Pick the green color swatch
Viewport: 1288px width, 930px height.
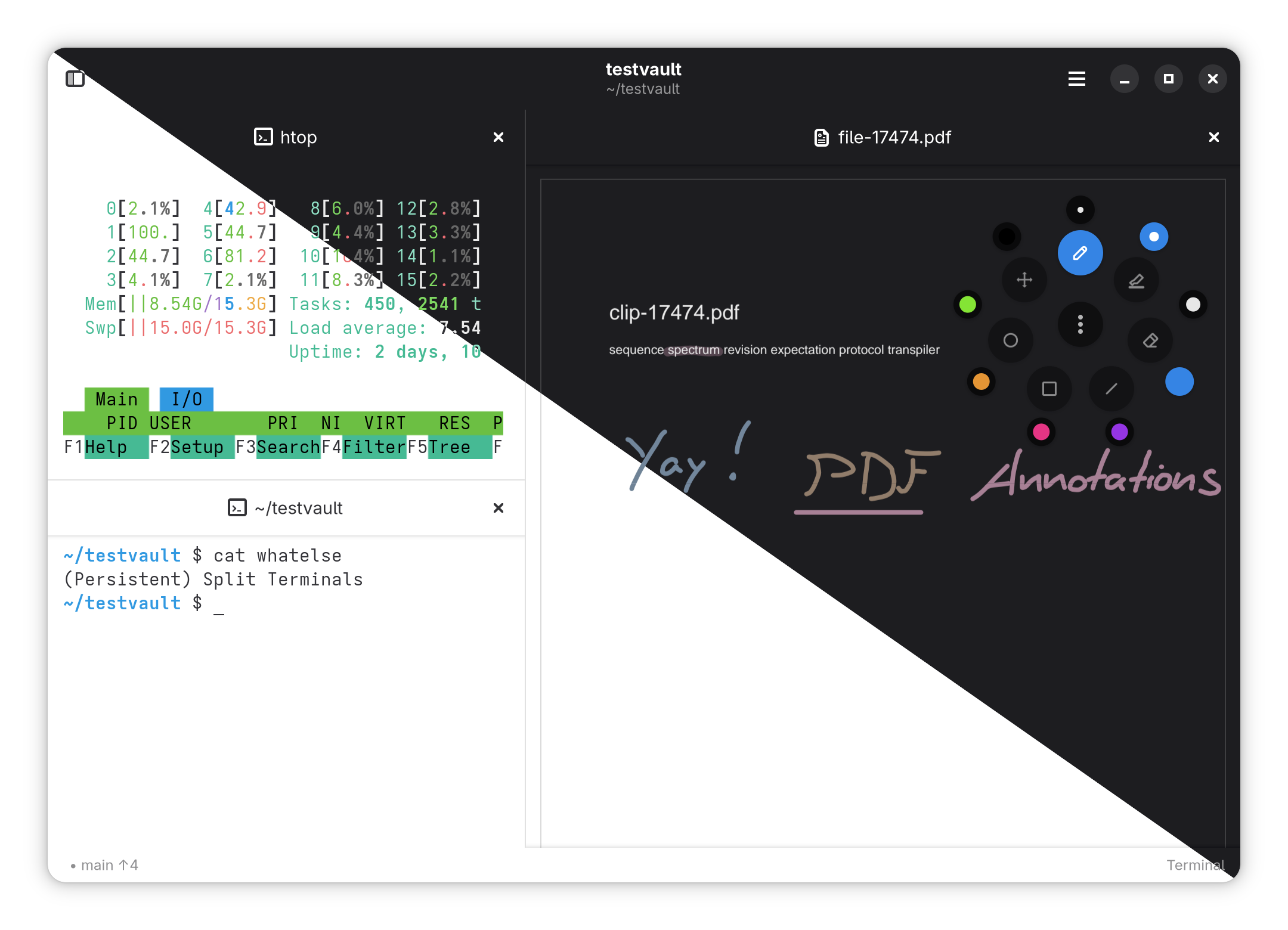pyautogui.click(x=967, y=305)
